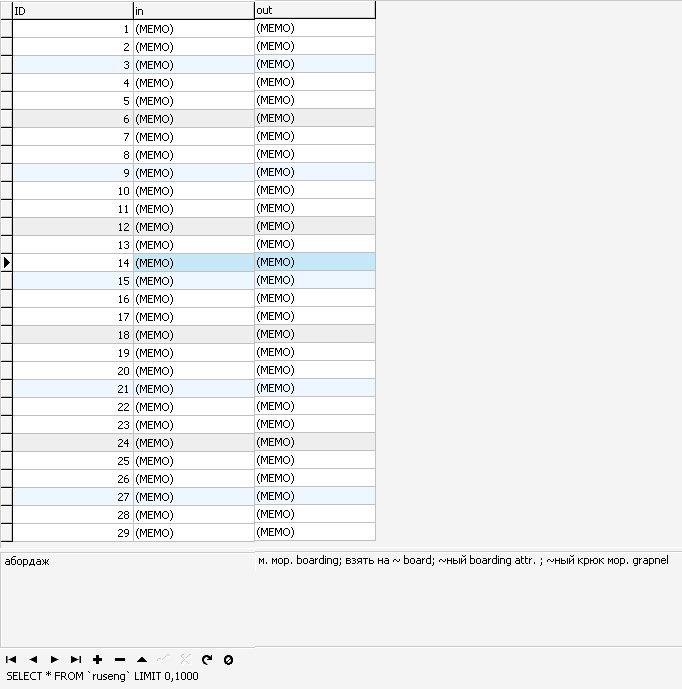Screen dimensions: 682x689
Task: Click the row indicator for row 29
Action: [x=6, y=533]
